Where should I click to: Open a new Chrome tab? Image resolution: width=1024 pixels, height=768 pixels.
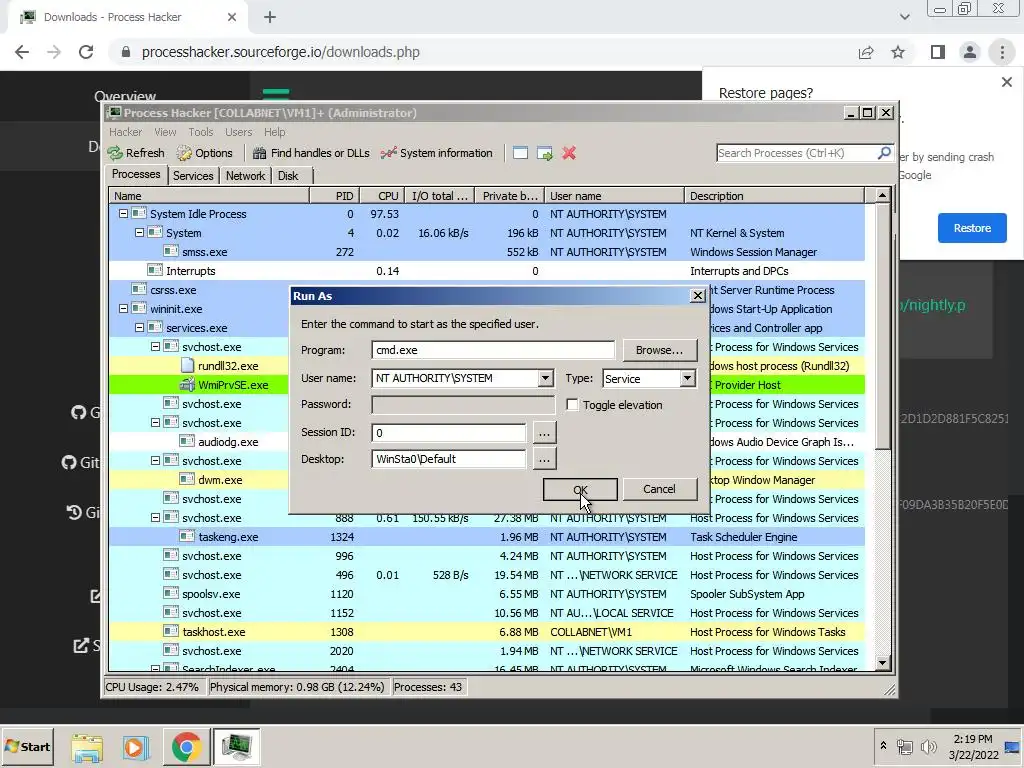tap(270, 17)
